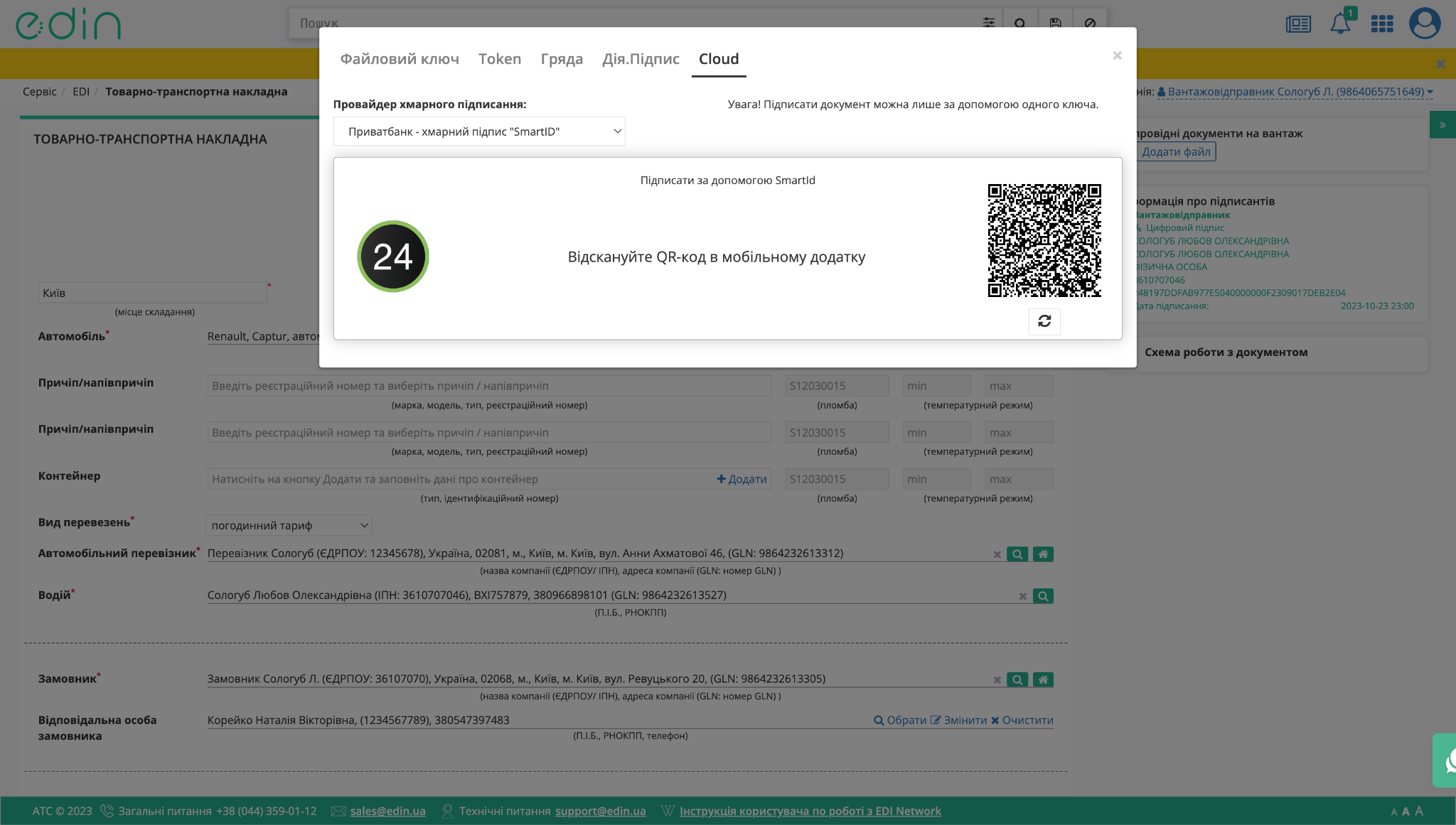Search for driver in Водій row

click(1043, 596)
